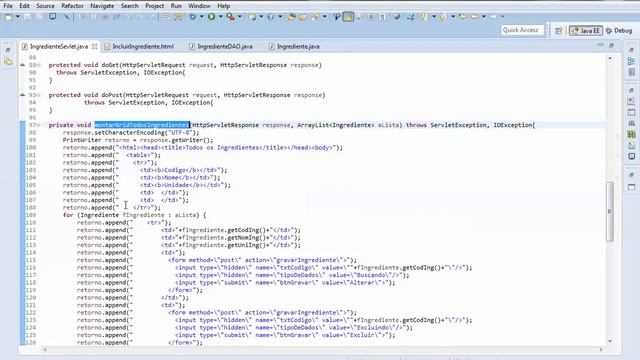
Task: Restore the left minimized view stack
Action: click(8, 50)
